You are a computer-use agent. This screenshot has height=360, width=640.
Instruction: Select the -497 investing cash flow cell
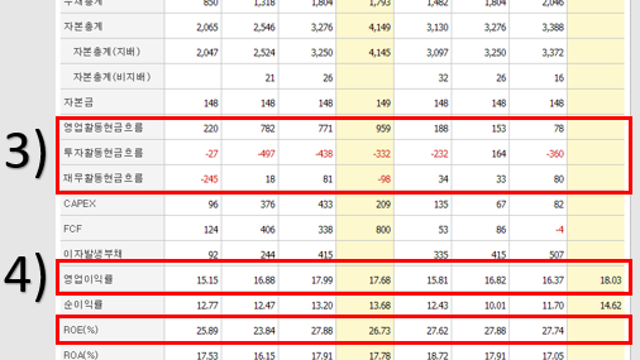point(266,154)
